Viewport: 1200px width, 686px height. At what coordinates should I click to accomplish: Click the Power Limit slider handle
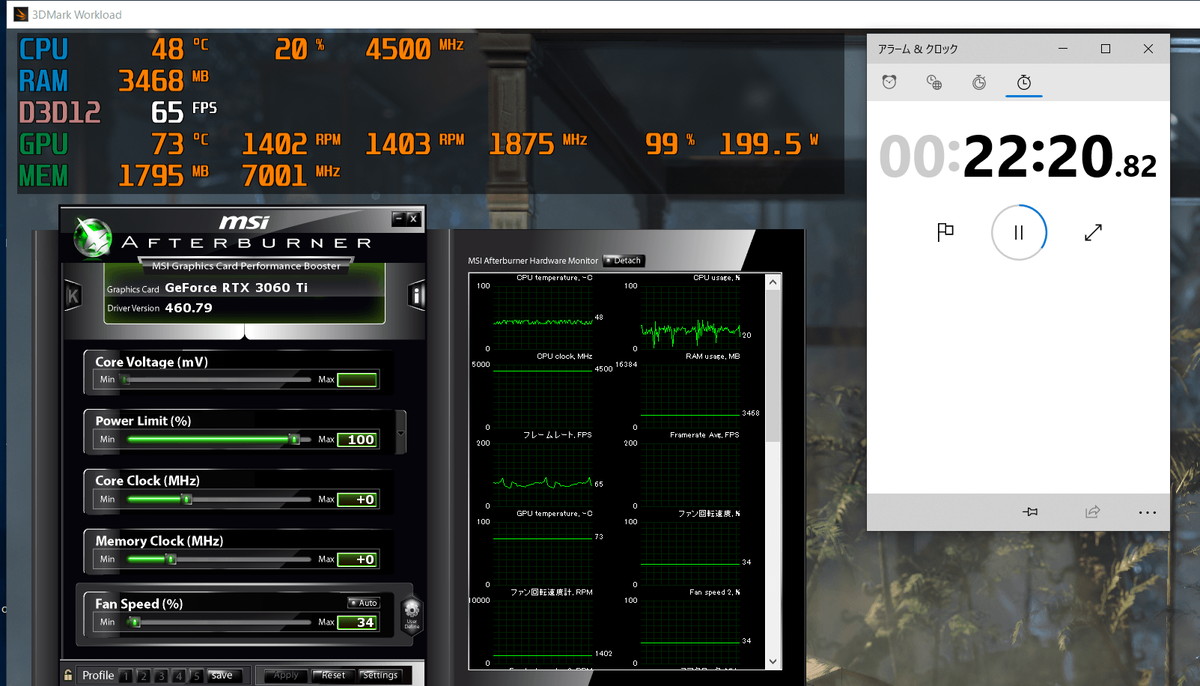point(294,439)
